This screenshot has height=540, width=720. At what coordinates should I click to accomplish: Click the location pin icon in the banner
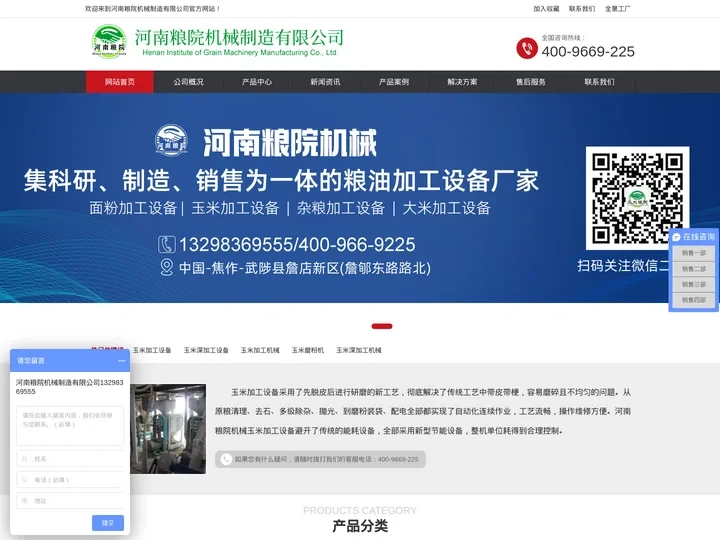coord(167,267)
